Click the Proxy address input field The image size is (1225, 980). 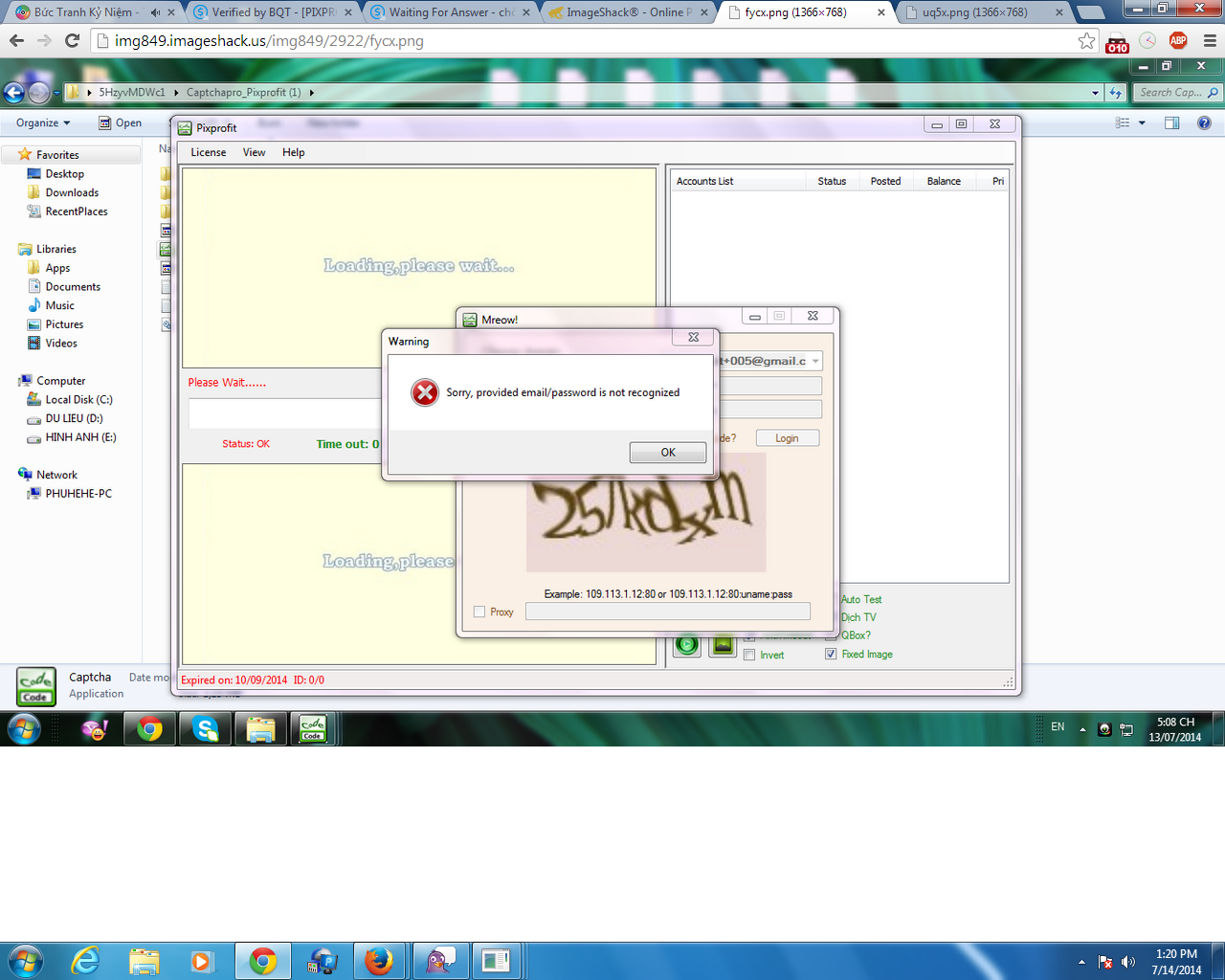pyautogui.click(x=668, y=612)
